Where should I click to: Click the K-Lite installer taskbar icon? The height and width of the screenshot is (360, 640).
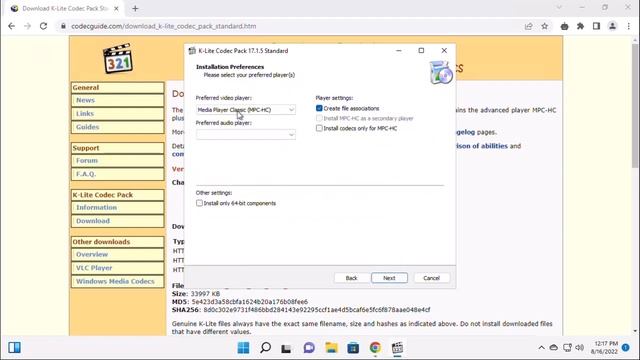pos(397,348)
